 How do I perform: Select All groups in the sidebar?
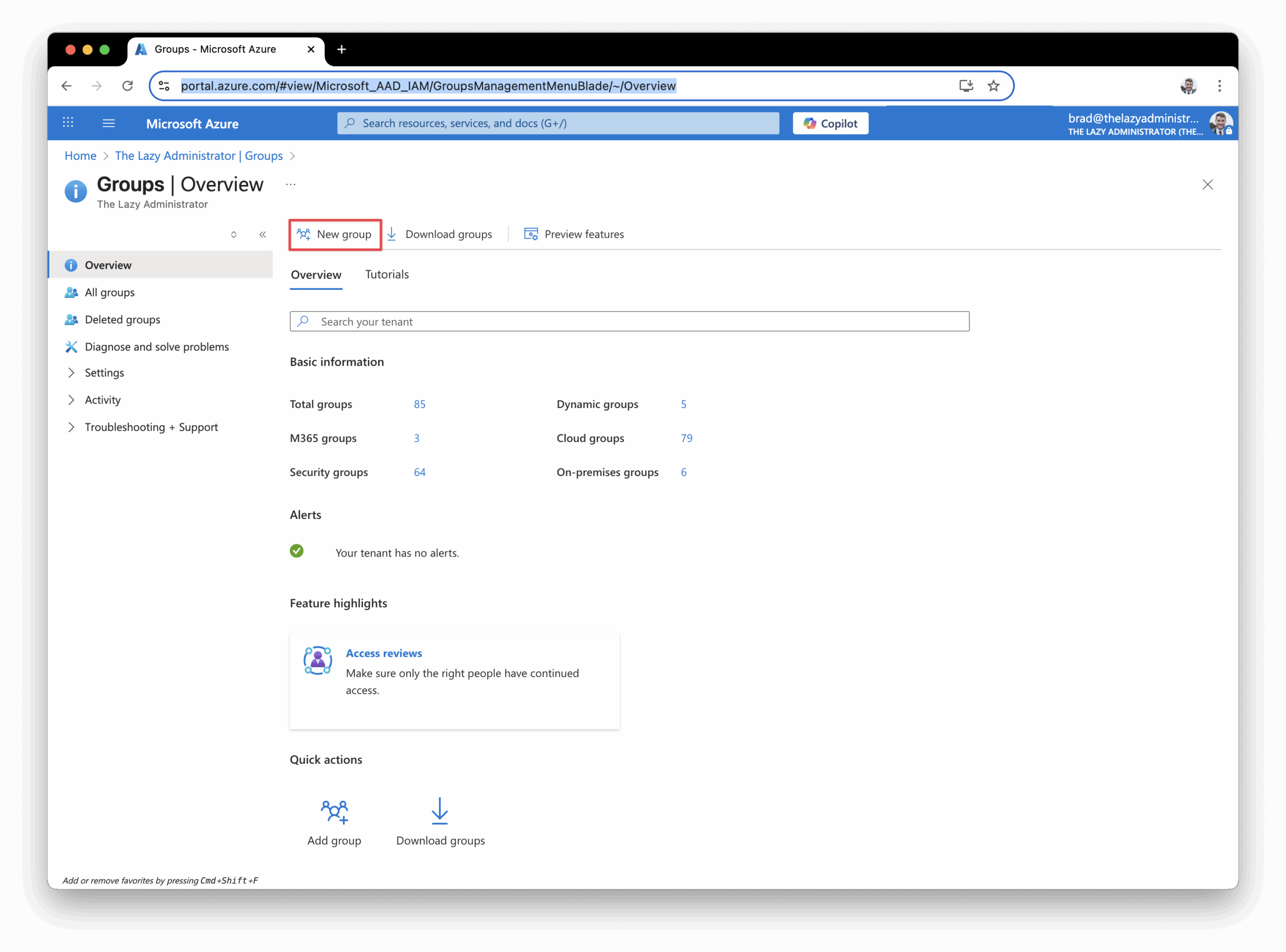coord(110,292)
